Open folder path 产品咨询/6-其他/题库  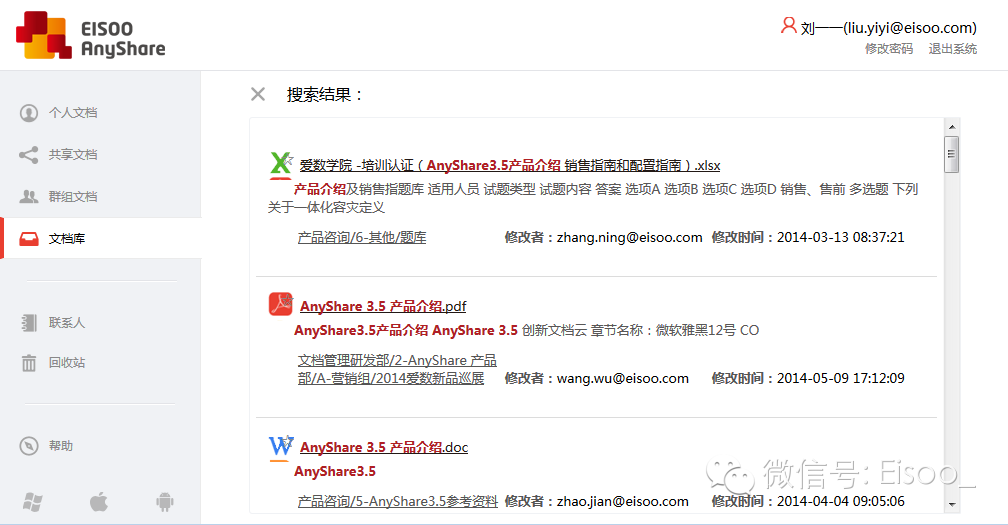pyautogui.click(x=362, y=237)
